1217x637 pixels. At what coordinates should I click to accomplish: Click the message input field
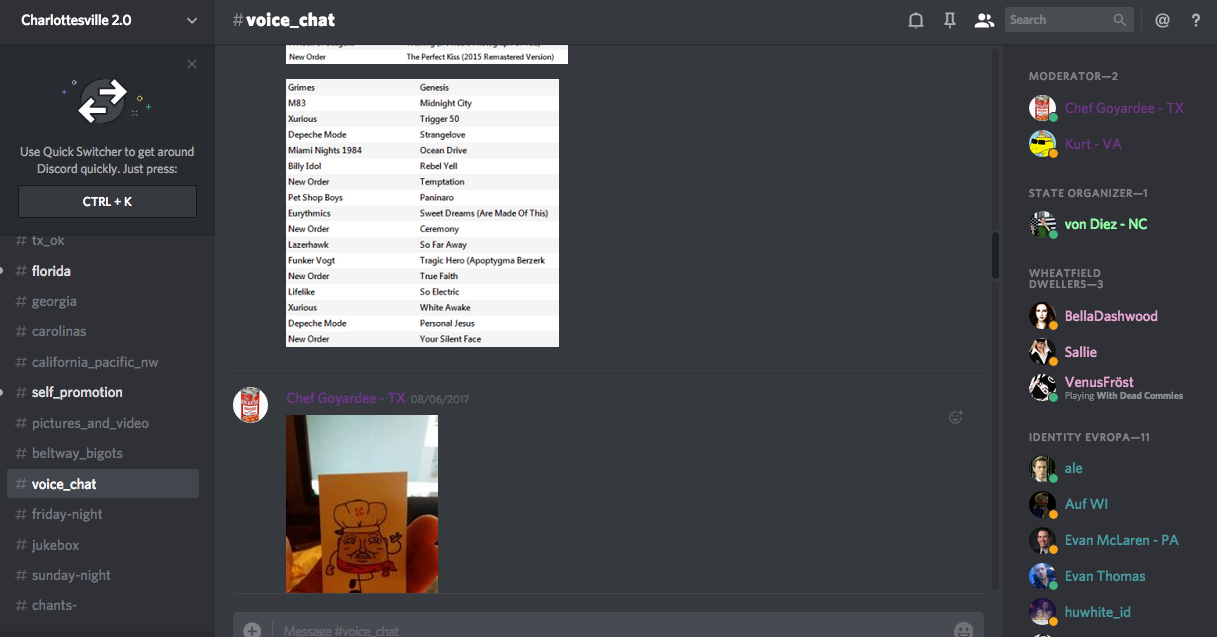600,630
